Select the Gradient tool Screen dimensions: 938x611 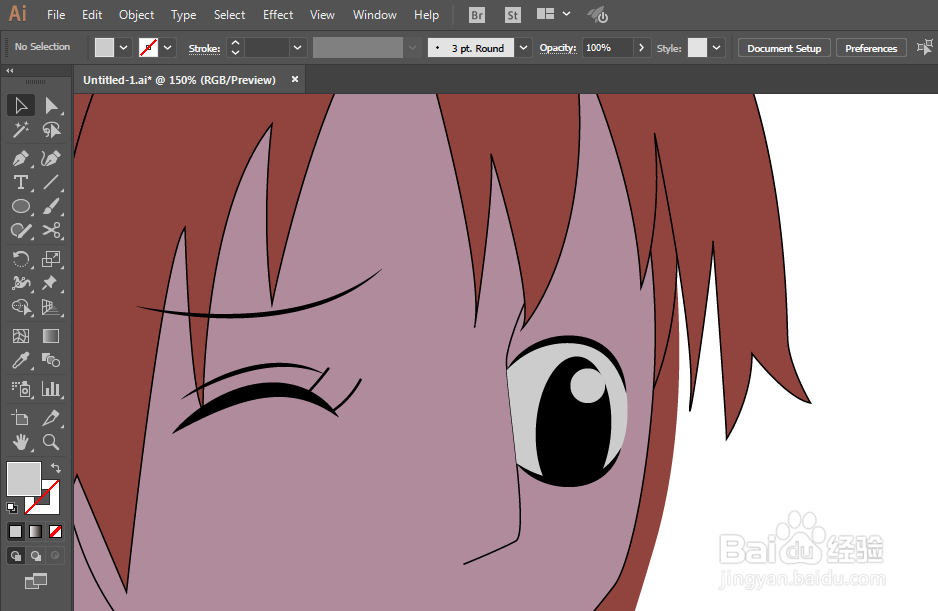[x=51, y=336]
